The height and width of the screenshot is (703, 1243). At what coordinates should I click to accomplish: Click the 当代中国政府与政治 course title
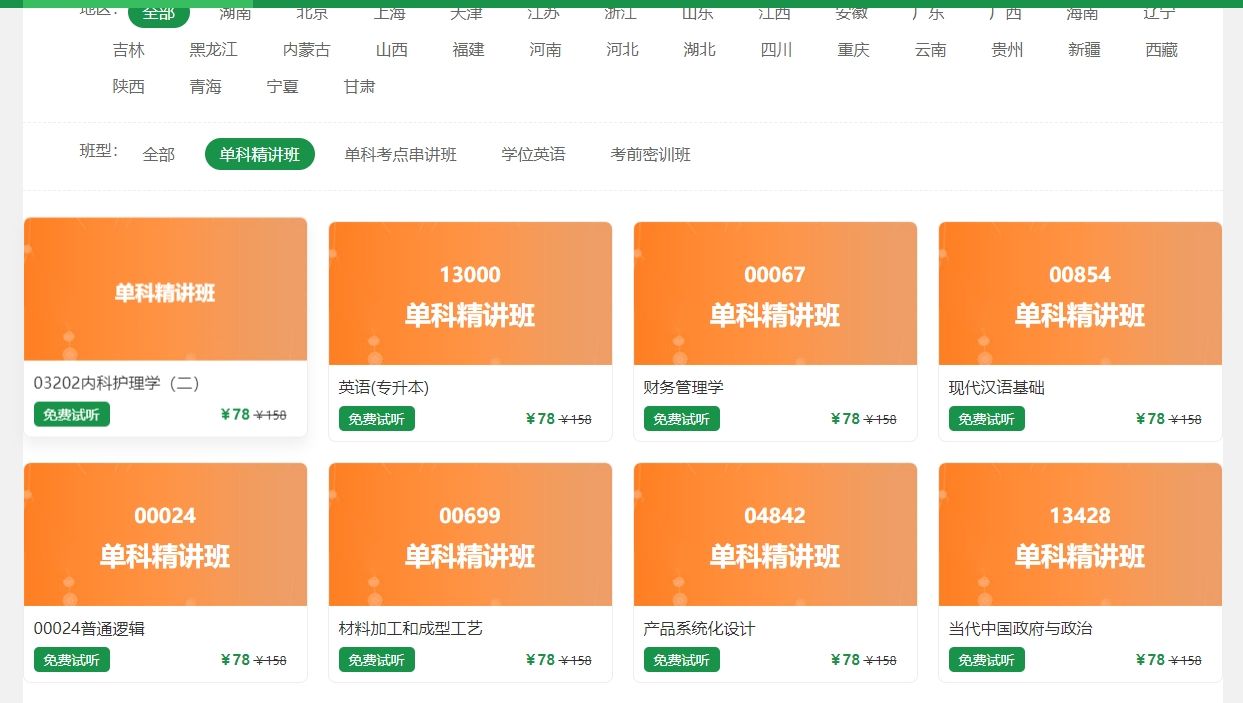(1021, 628)
